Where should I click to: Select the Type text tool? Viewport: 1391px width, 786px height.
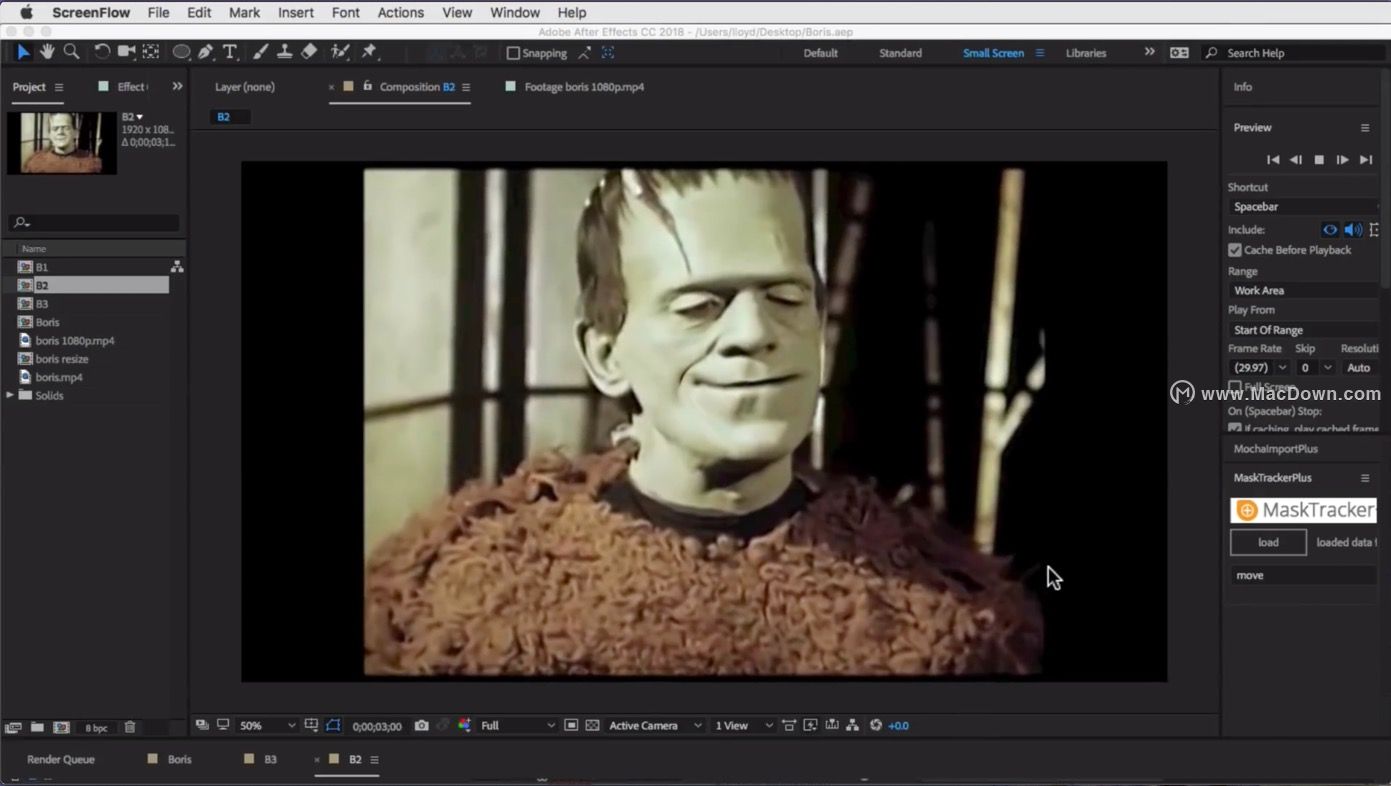230,52
